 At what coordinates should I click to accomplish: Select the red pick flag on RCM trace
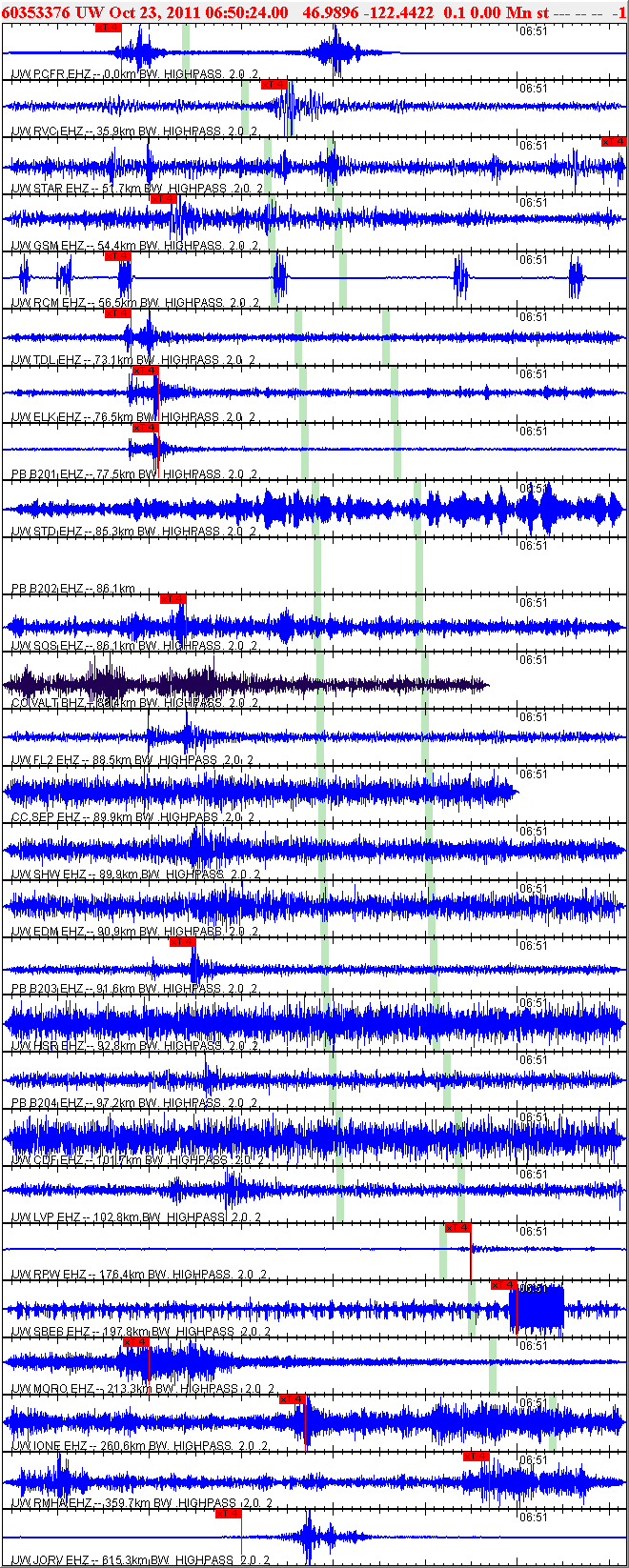(117, 256)
